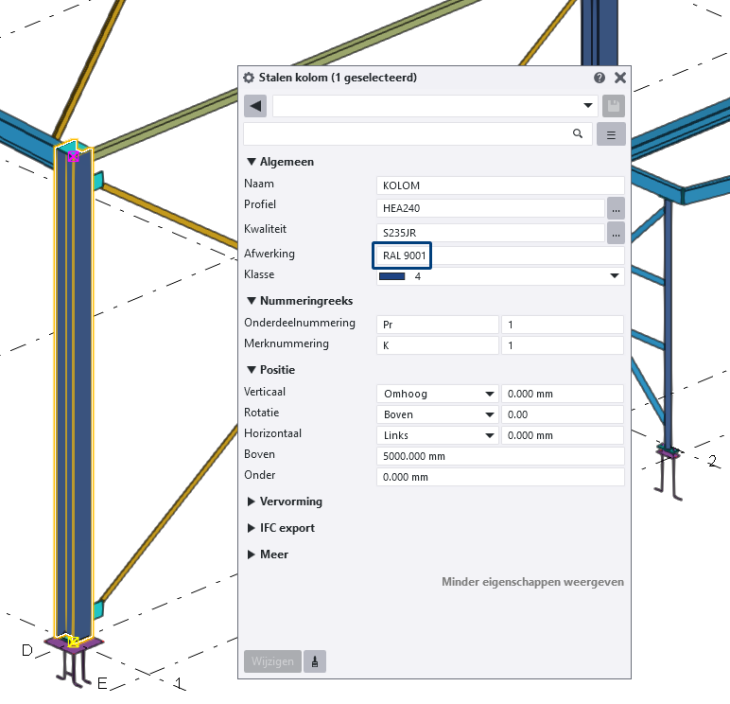Expand the Meer section
The width and height of the screenshot is (730, 704).
click(251, 555)
